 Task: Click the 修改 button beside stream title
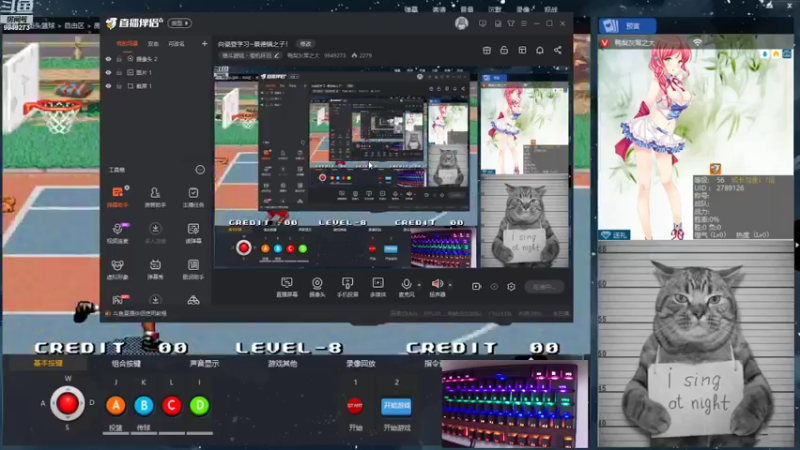pos(305,44)
